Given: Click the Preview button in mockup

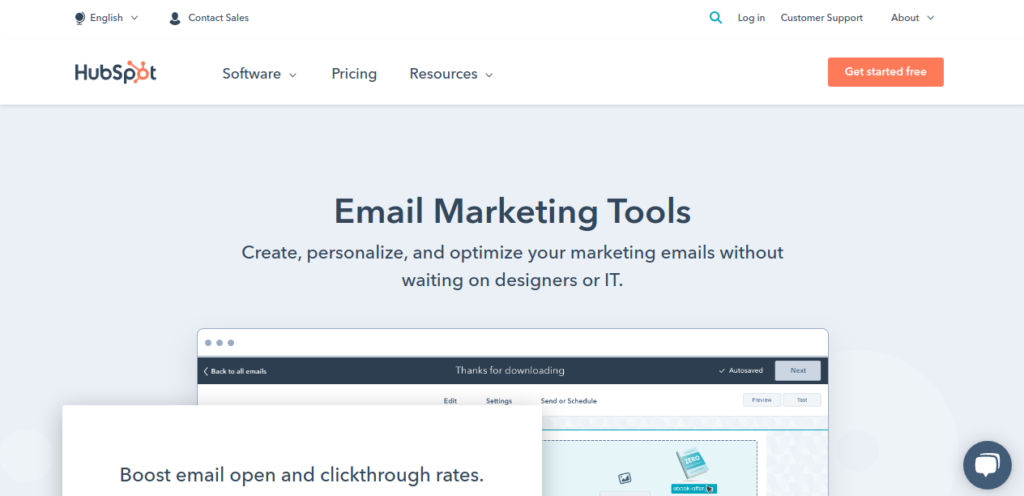Looking at the screenshot, I should [761, 400].
